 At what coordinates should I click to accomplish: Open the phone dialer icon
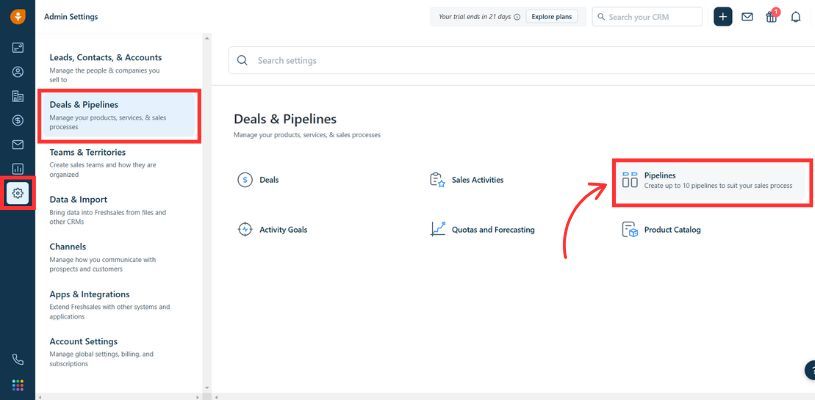pos(18,359)
